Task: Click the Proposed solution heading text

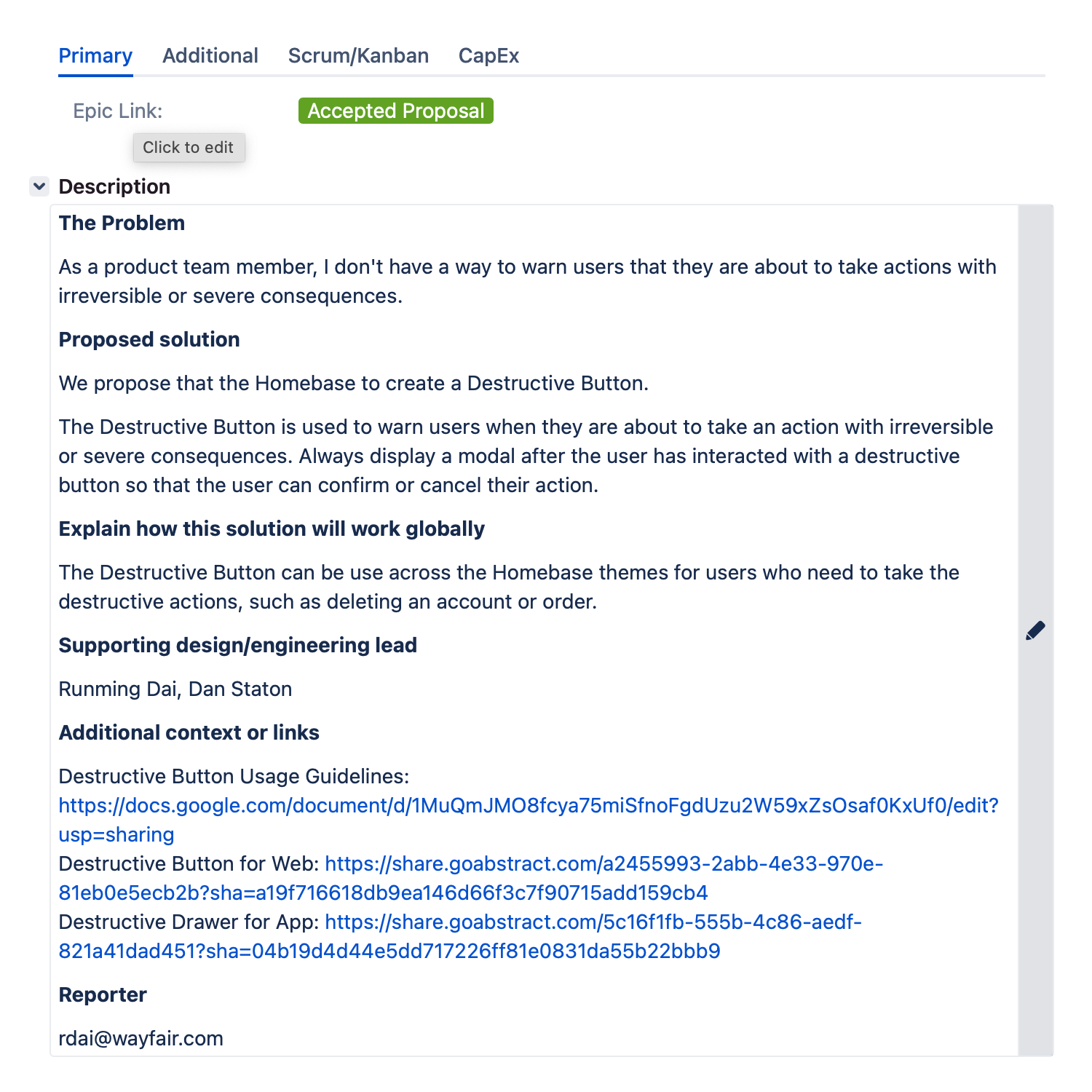Action: coord(149,339)
